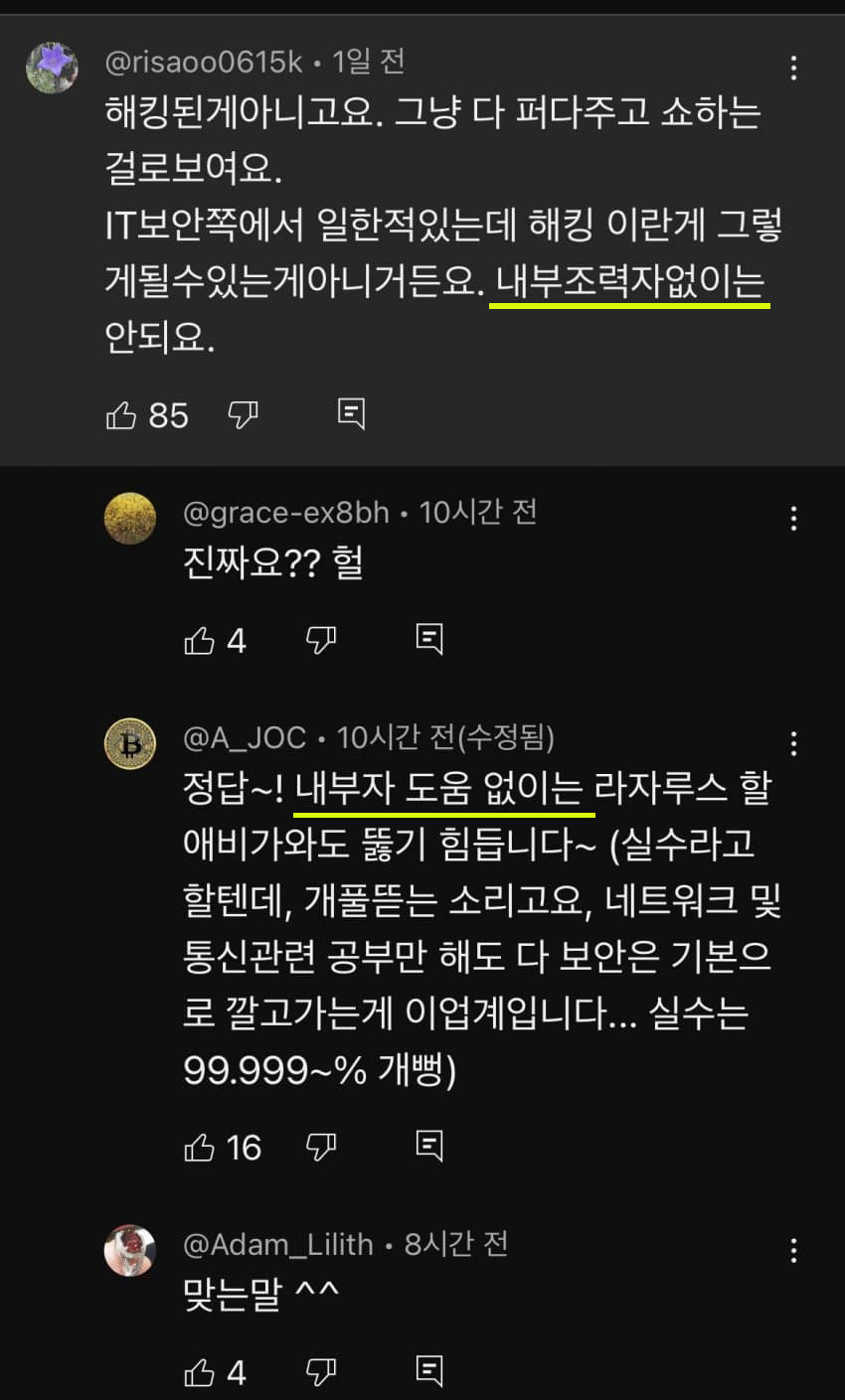
Task: Tap the purple flower avatar of @risaoo0615k
Action: click(52, 68)
